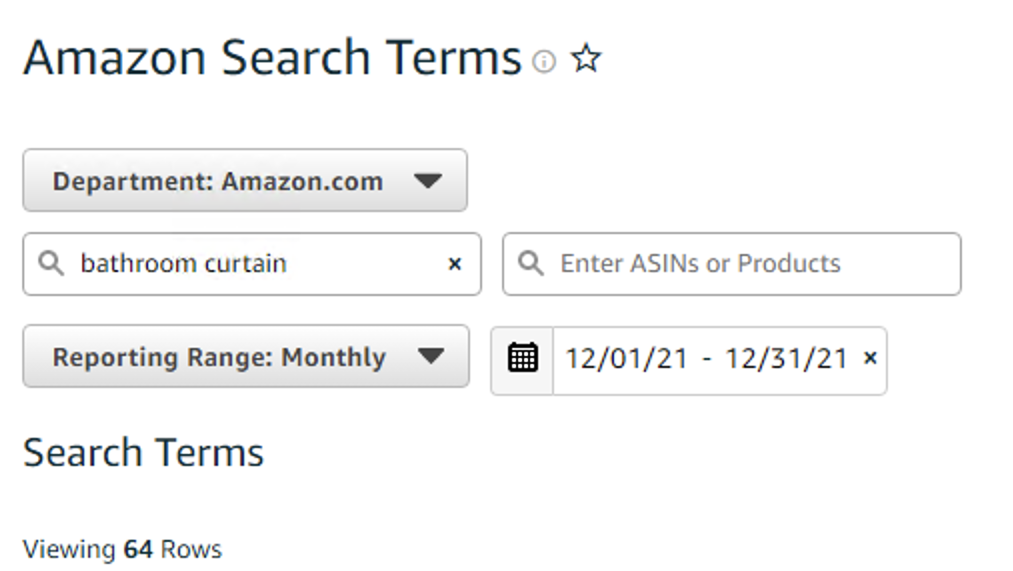
Task: Clear the bathroom curtain search term
Action: pos(455,264)
